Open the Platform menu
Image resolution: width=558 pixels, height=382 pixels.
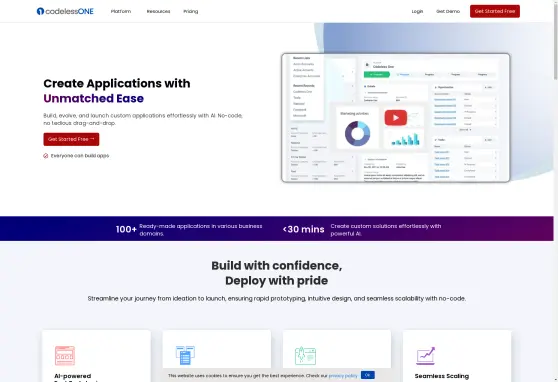(x=121, y=11)
